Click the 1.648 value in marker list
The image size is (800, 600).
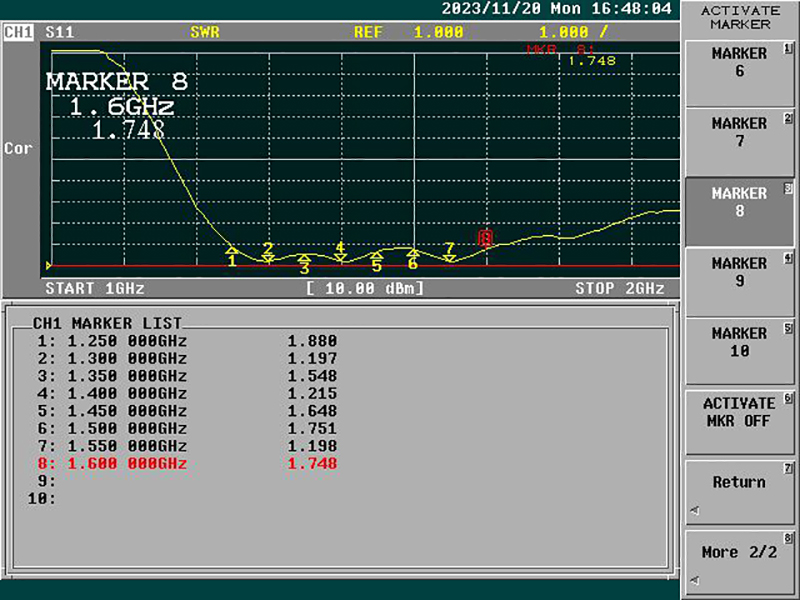coord(312,411)
